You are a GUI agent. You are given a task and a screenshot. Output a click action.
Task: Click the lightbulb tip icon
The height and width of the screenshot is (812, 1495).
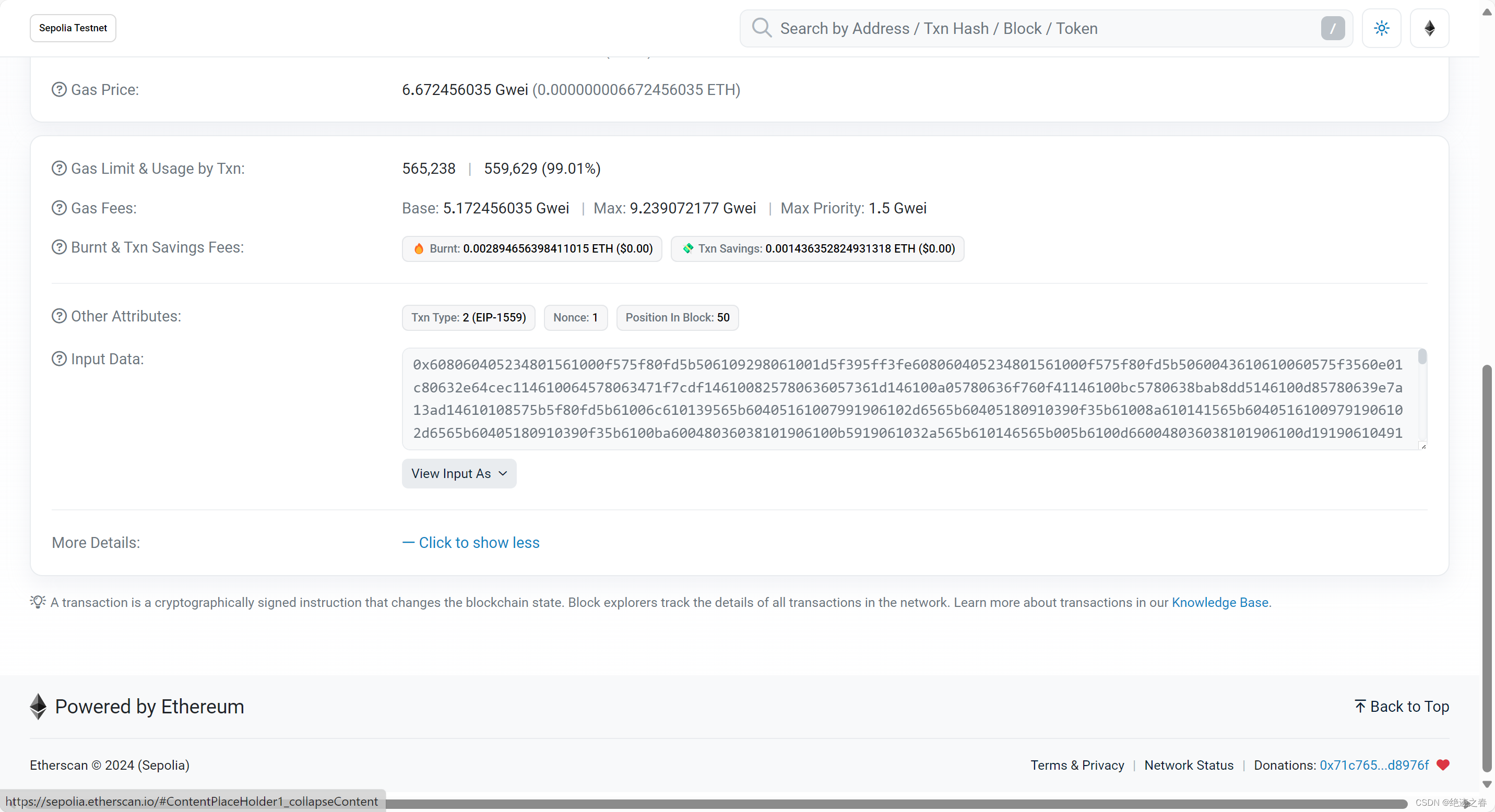38,602
